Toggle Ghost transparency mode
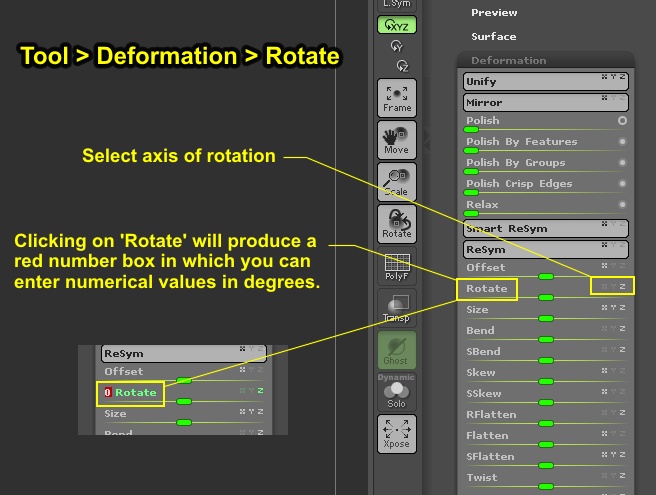The height and width of the screenshot is (495, 656). point(397,349)
